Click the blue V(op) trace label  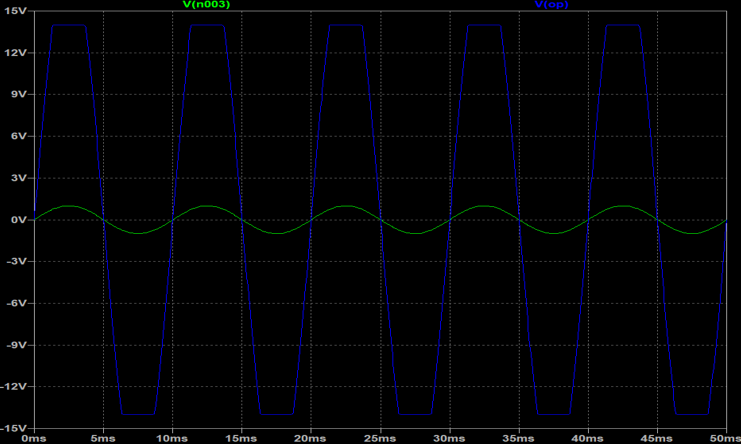coord(553,5)
